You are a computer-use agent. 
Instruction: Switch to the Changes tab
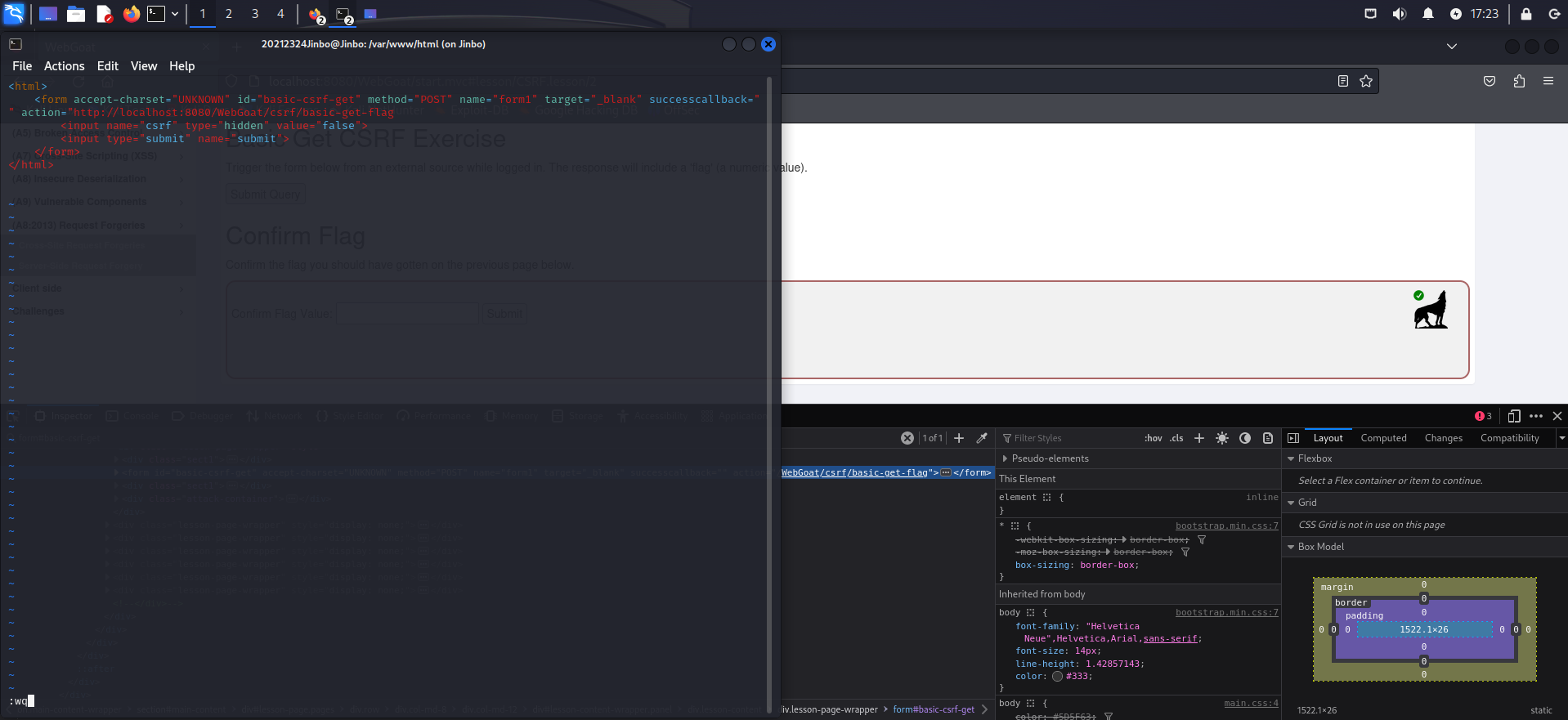coord(1444,438)
